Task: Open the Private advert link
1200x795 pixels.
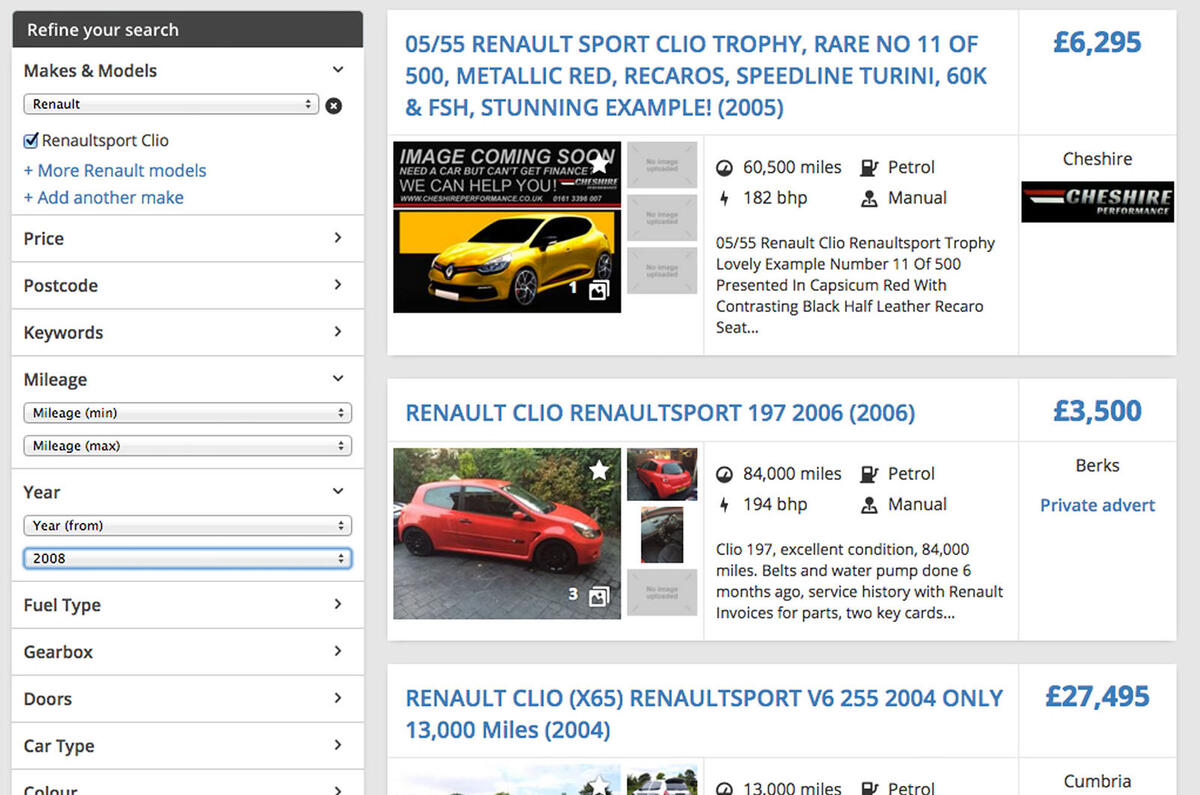Action: [1097, 505]
